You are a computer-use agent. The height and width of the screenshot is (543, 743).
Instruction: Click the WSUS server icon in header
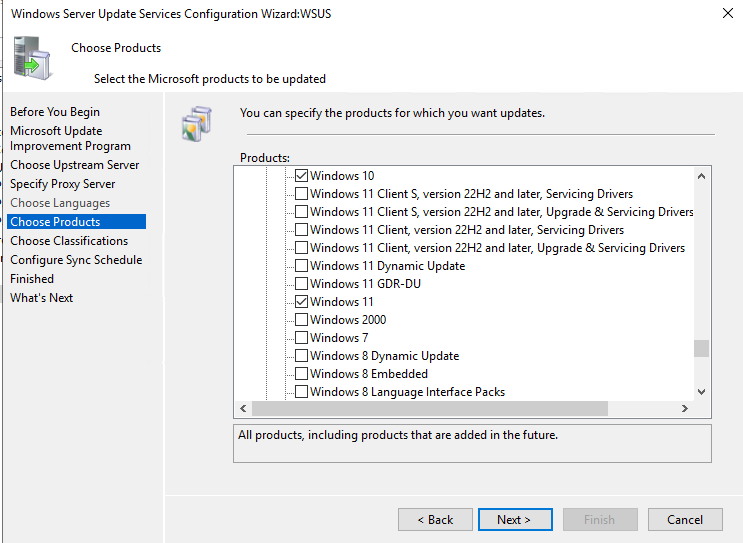pyautogui.click(x=33, y=60)
